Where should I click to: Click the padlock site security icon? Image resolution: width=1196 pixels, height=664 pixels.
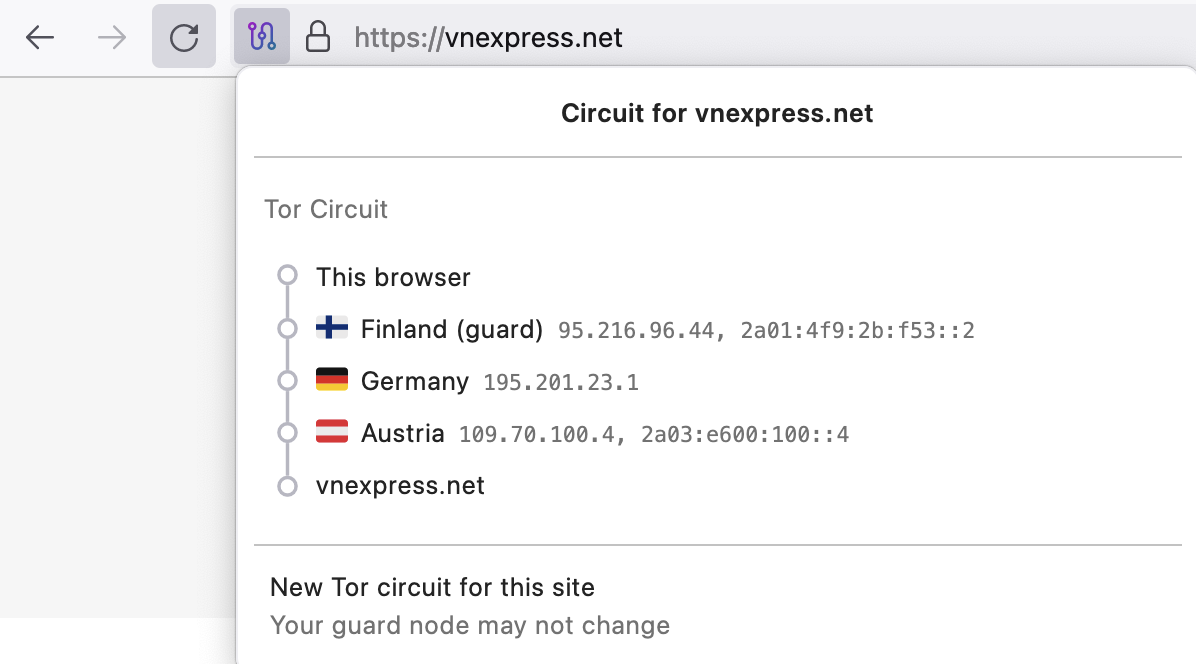318,38
